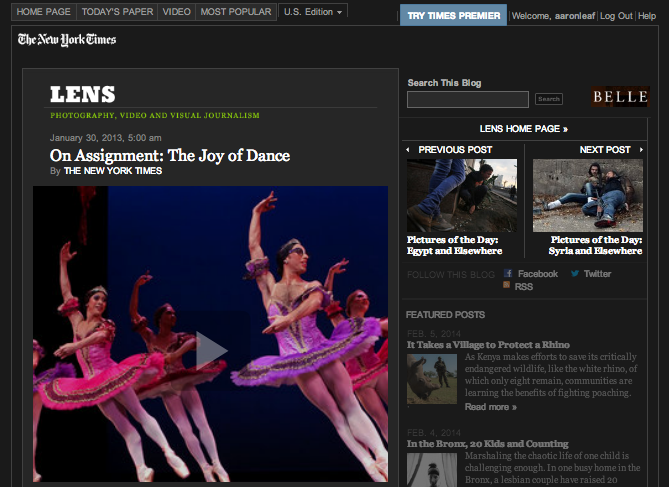
Task: Open the Help link
Action: [x=647, y=16]
